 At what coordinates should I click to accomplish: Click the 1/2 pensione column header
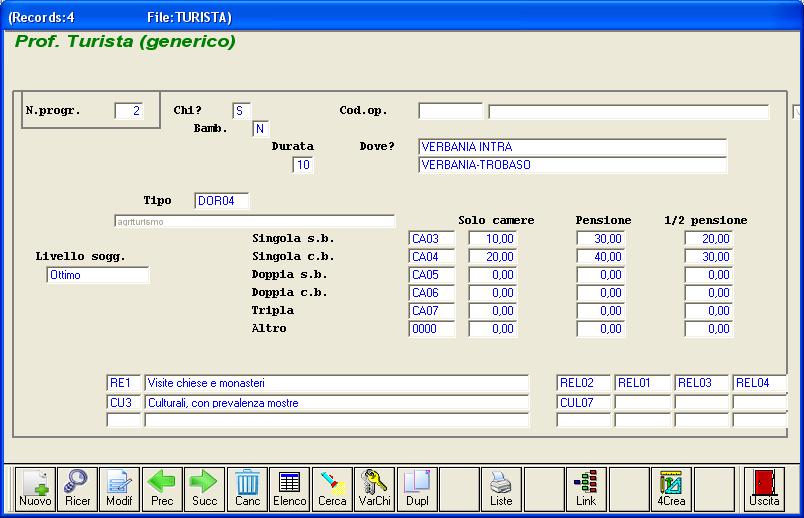(x=706, y=220)
